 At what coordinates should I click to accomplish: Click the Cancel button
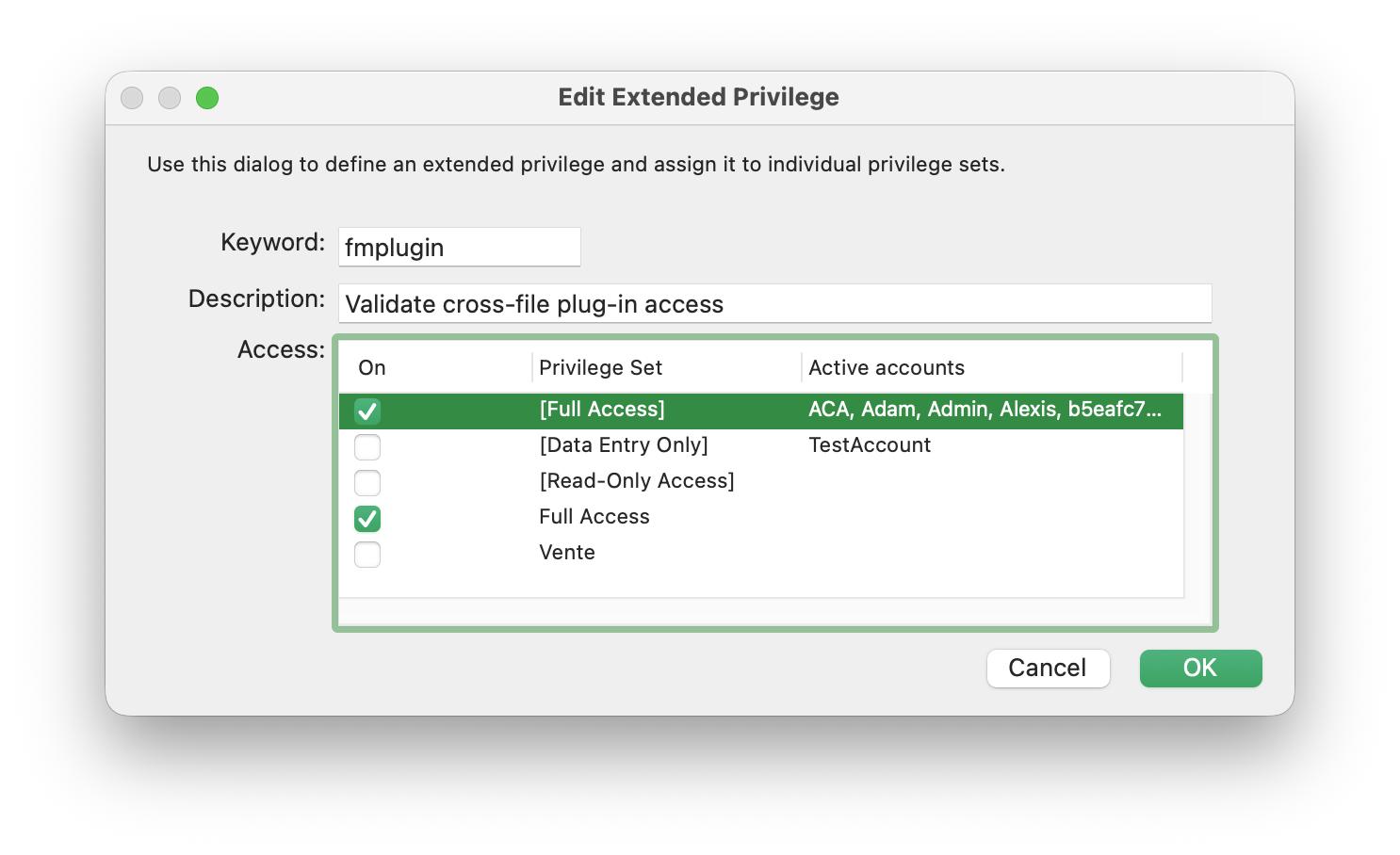click(1048, 668)
